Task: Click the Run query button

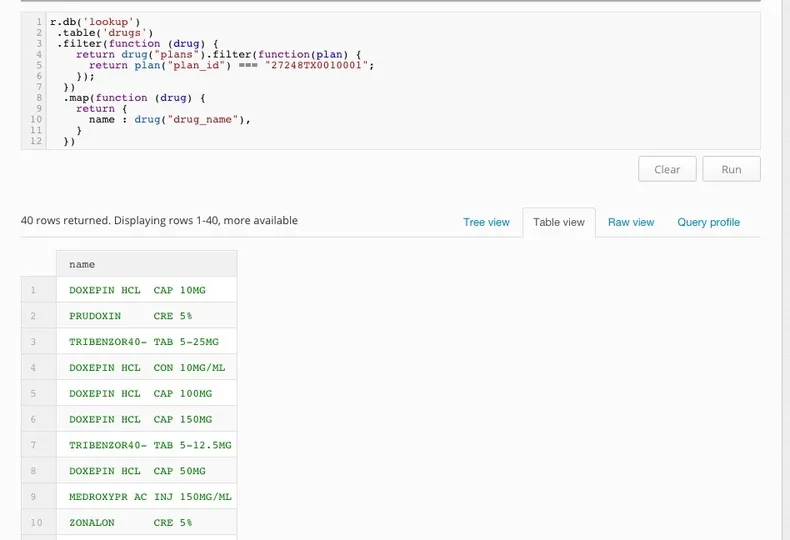Action: coord(731,169)
